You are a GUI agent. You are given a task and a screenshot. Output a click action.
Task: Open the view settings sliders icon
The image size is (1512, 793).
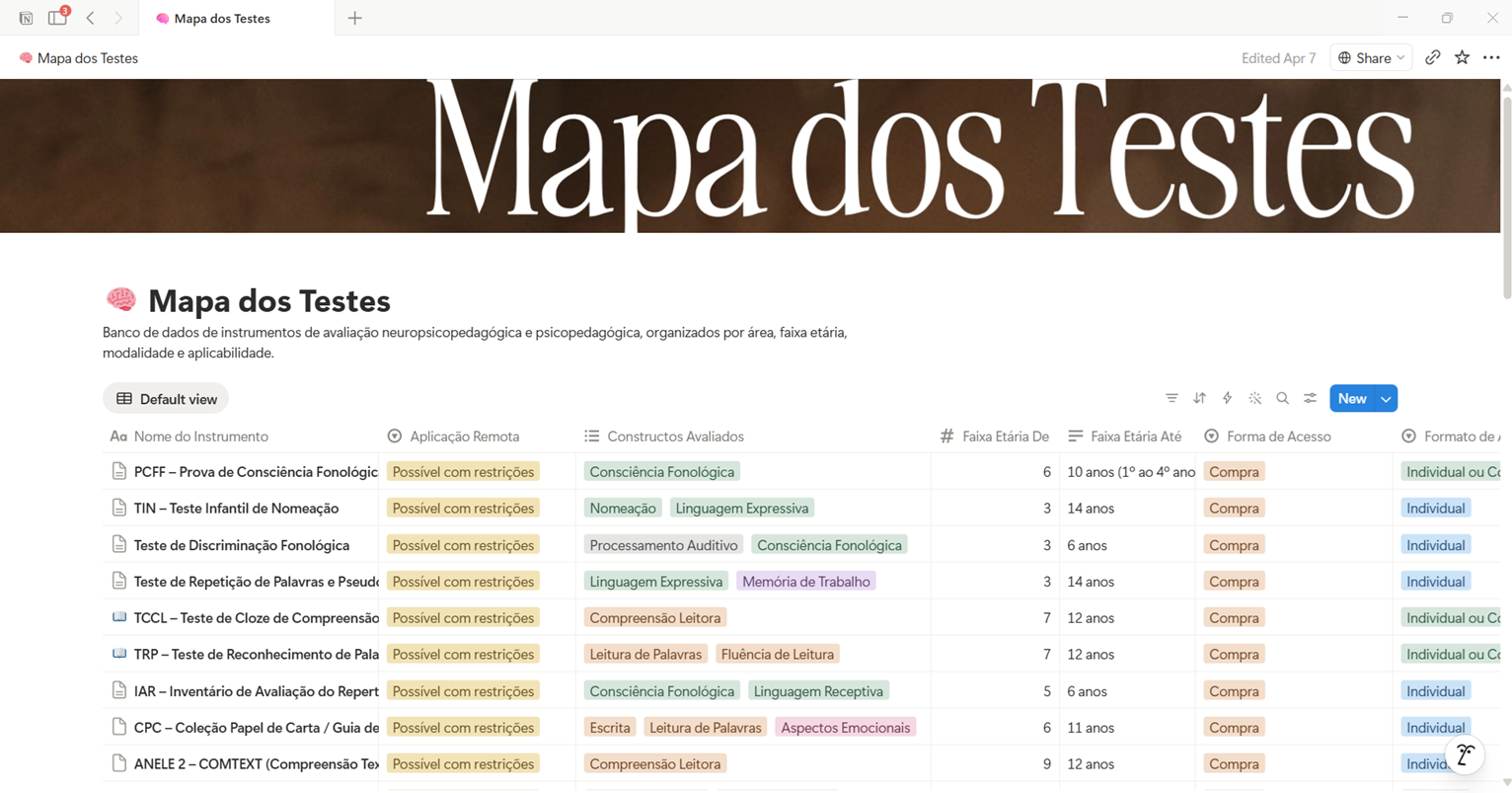pyautogui.click(x=1310, y=398)
